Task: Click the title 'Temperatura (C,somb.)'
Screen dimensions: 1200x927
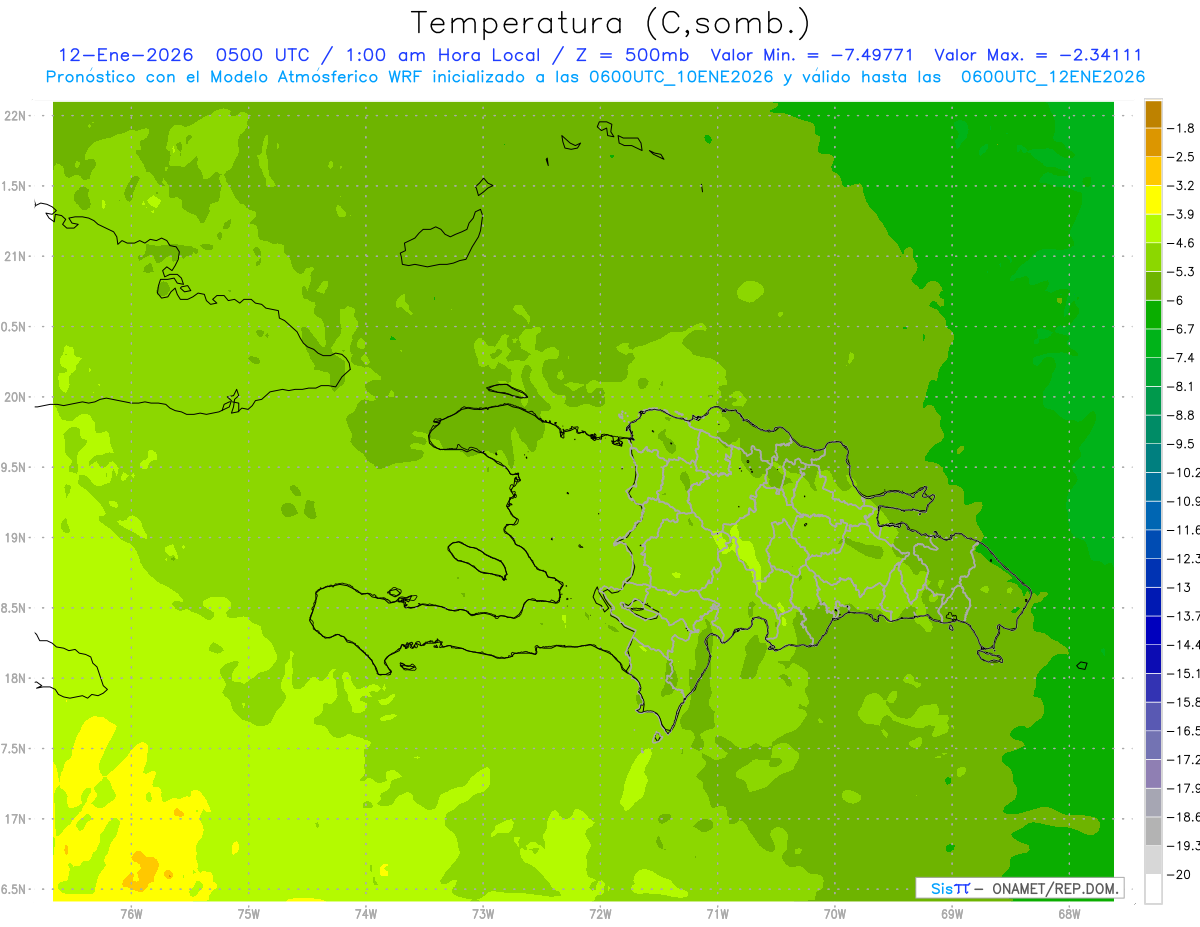Action: point(611,23)
